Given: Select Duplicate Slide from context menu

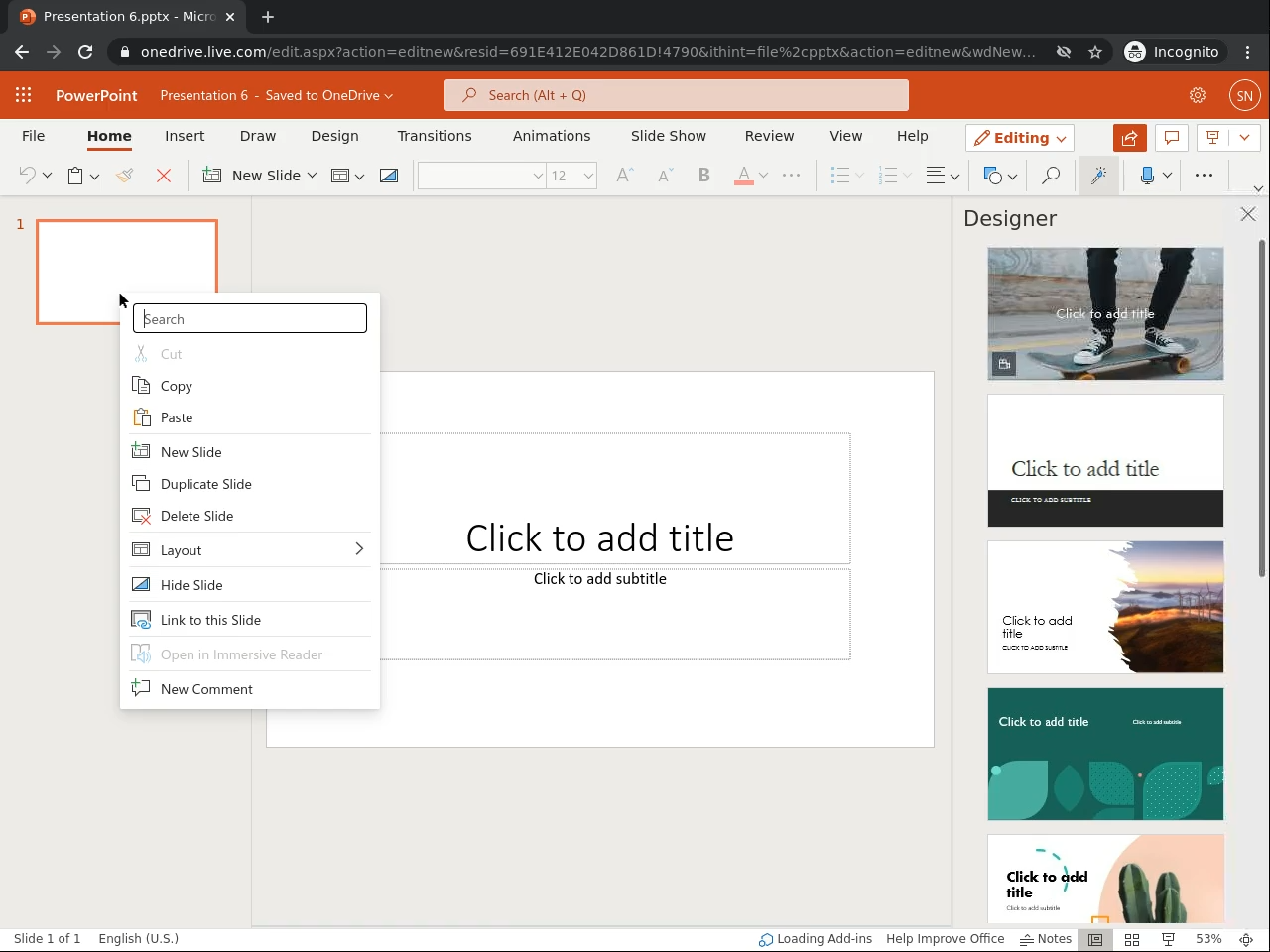Looking at the screenshot, I should pos(205,484).
